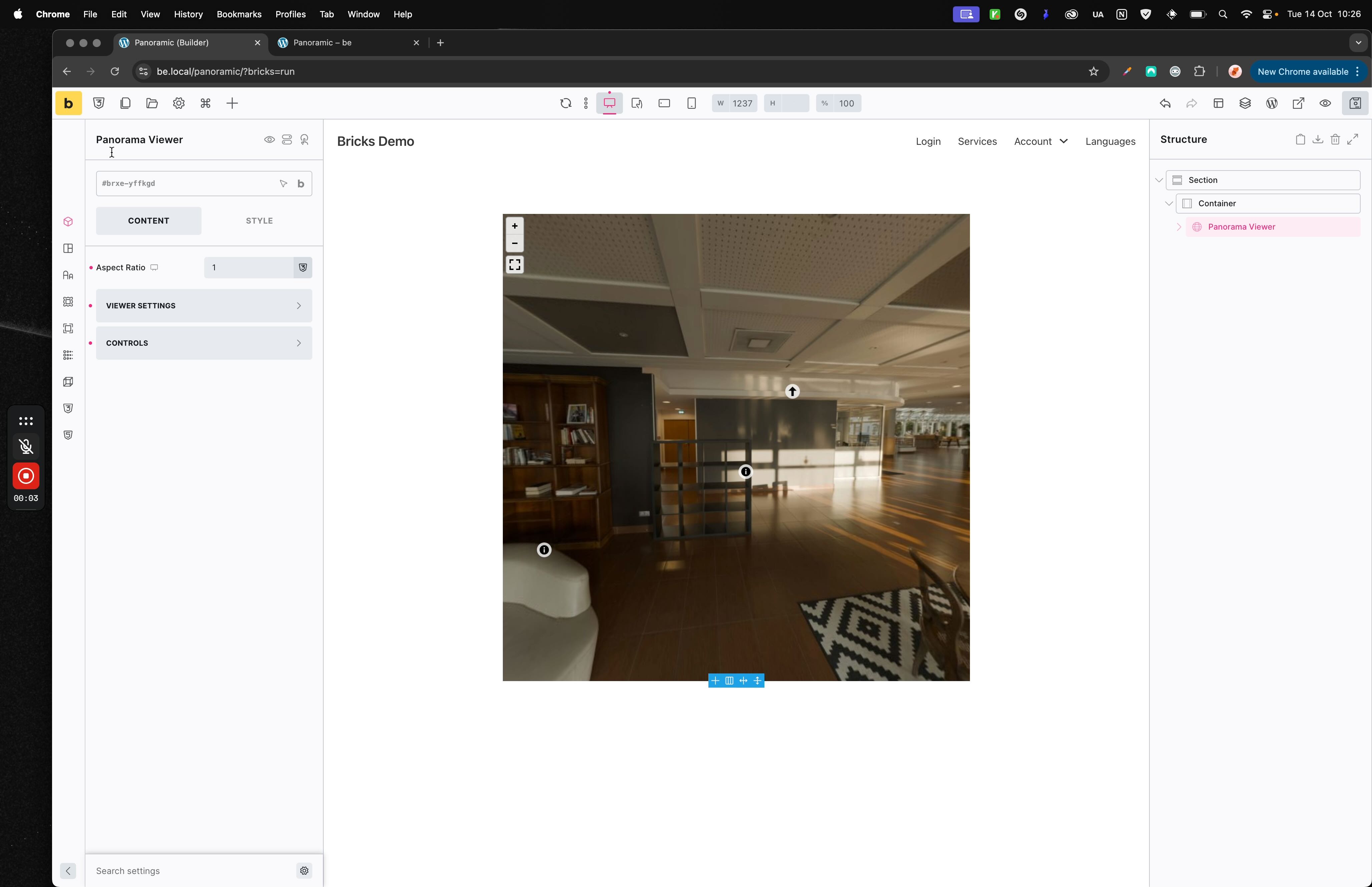1372x887 pixels.
Task: Delete structure using trash icon
Action: click(x=1335, y=139)
